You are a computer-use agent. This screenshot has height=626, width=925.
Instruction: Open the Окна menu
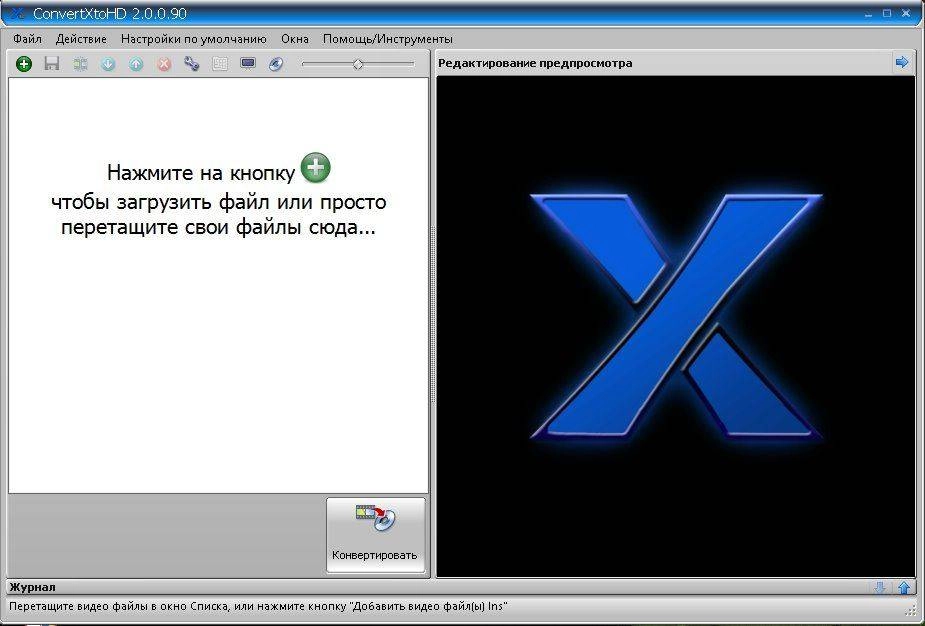295,39
